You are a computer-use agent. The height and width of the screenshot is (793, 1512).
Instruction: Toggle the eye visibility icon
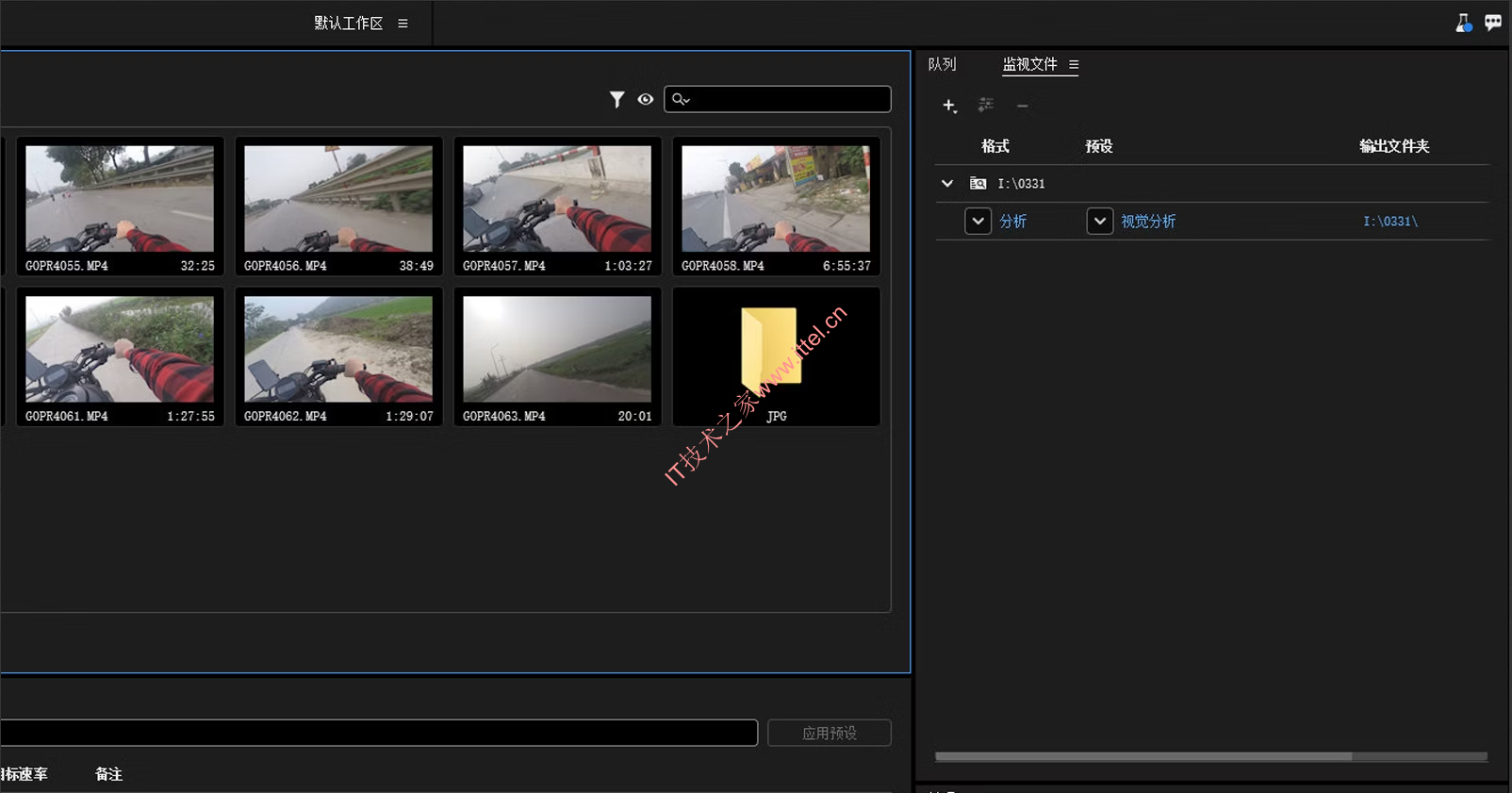tap(646, 99)
